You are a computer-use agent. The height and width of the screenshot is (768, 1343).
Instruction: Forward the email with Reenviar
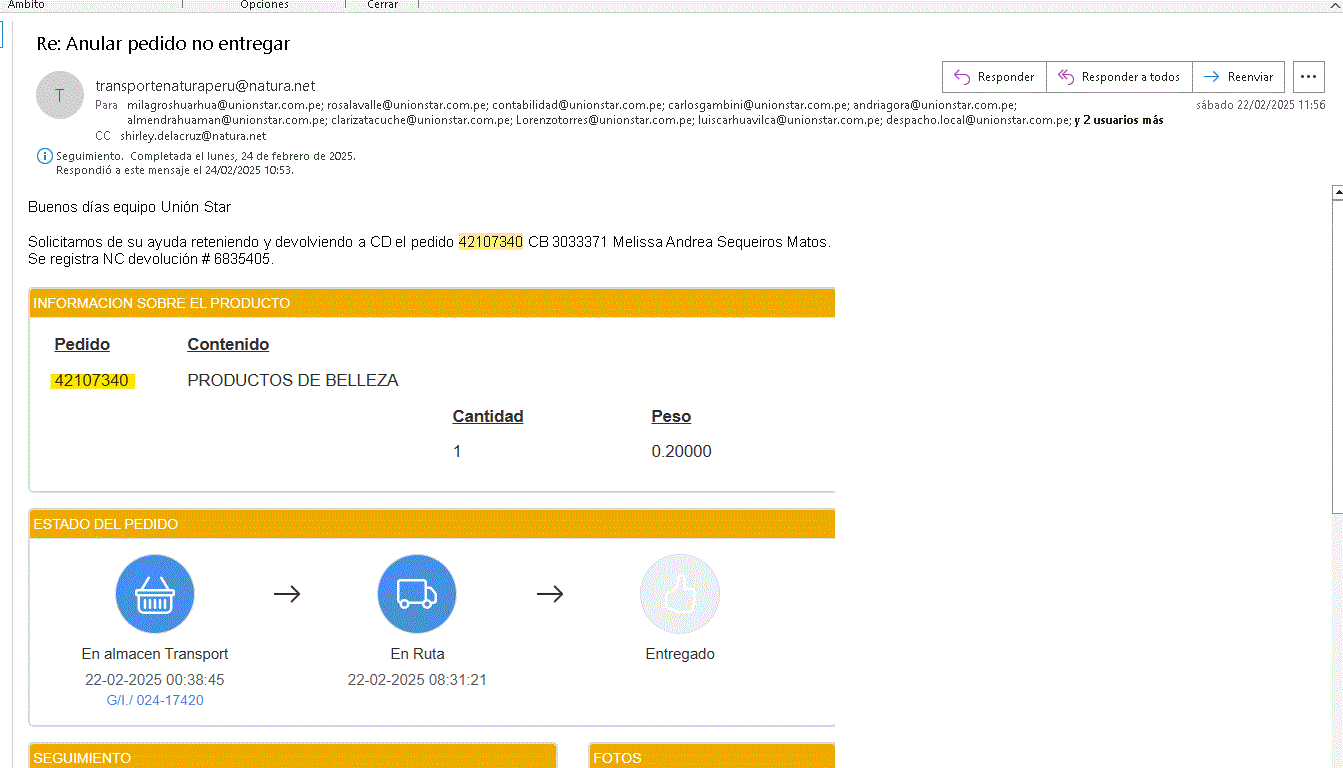(x=1238, y=77)
